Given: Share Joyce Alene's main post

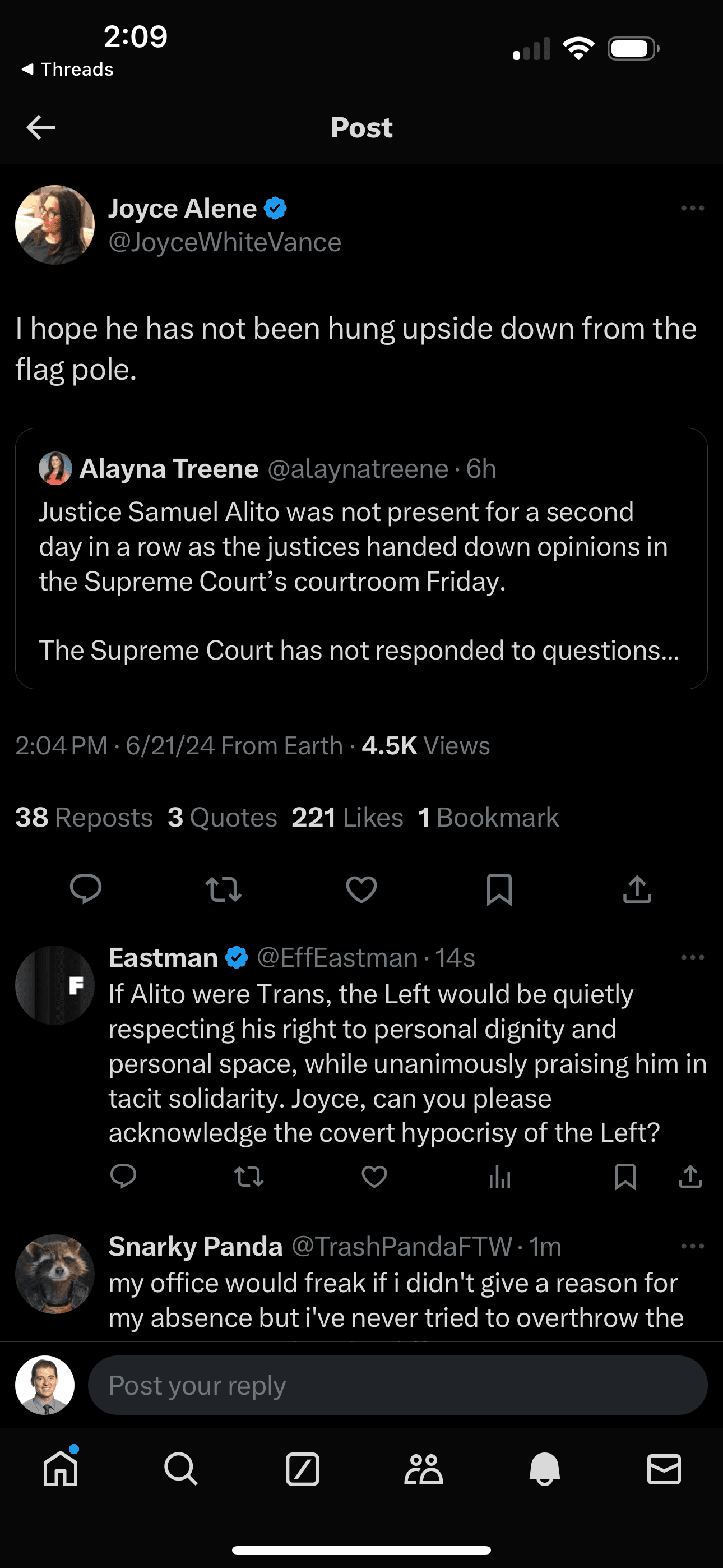Looking at the screenshot, I should pyautogui.click(x=637, y=889).
